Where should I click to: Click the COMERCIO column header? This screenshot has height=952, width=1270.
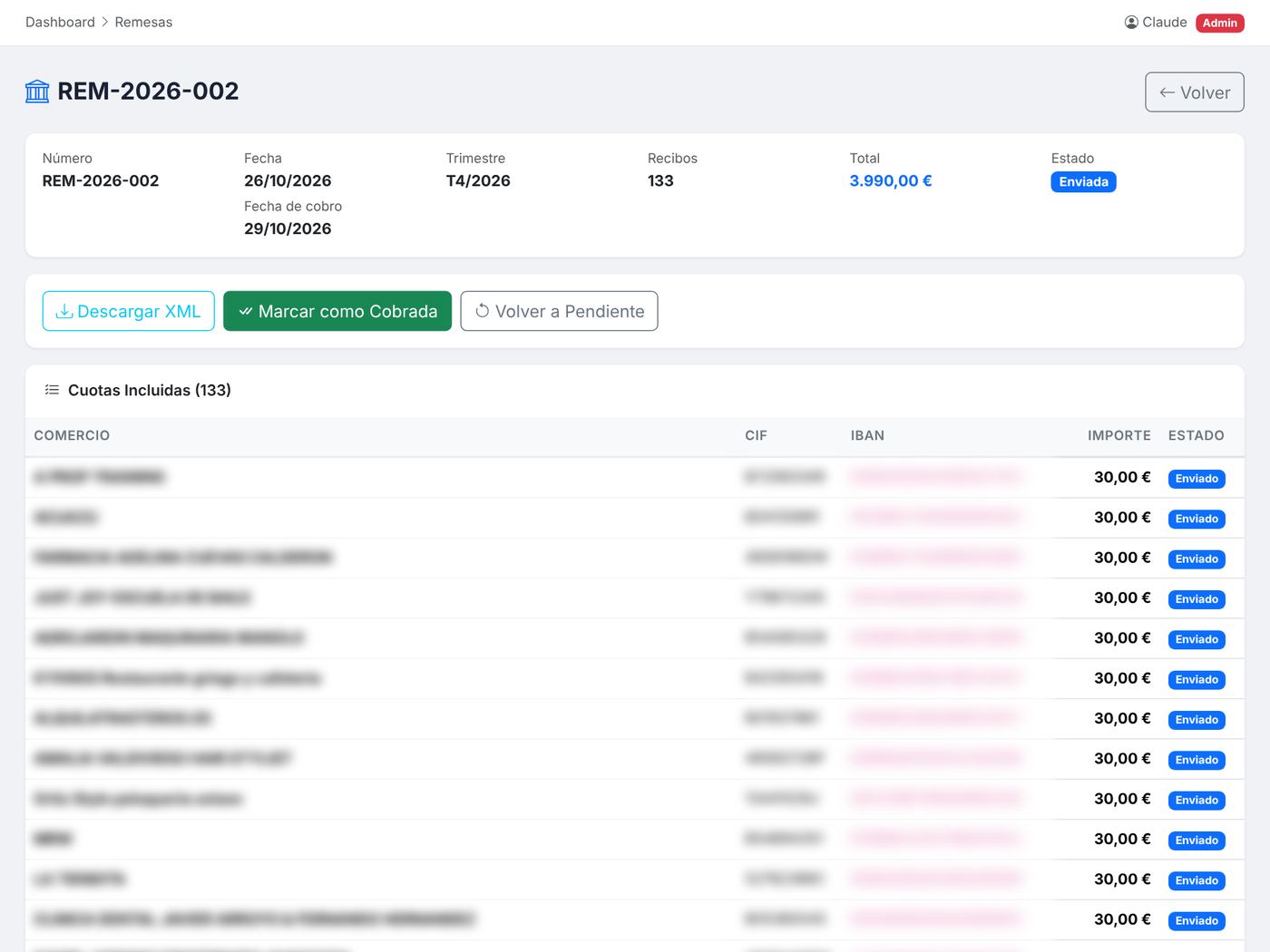72,435
